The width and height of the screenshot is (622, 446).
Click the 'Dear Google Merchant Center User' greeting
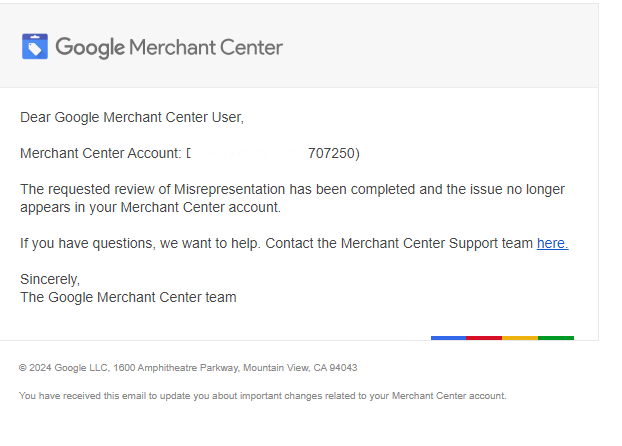[132, 117]
